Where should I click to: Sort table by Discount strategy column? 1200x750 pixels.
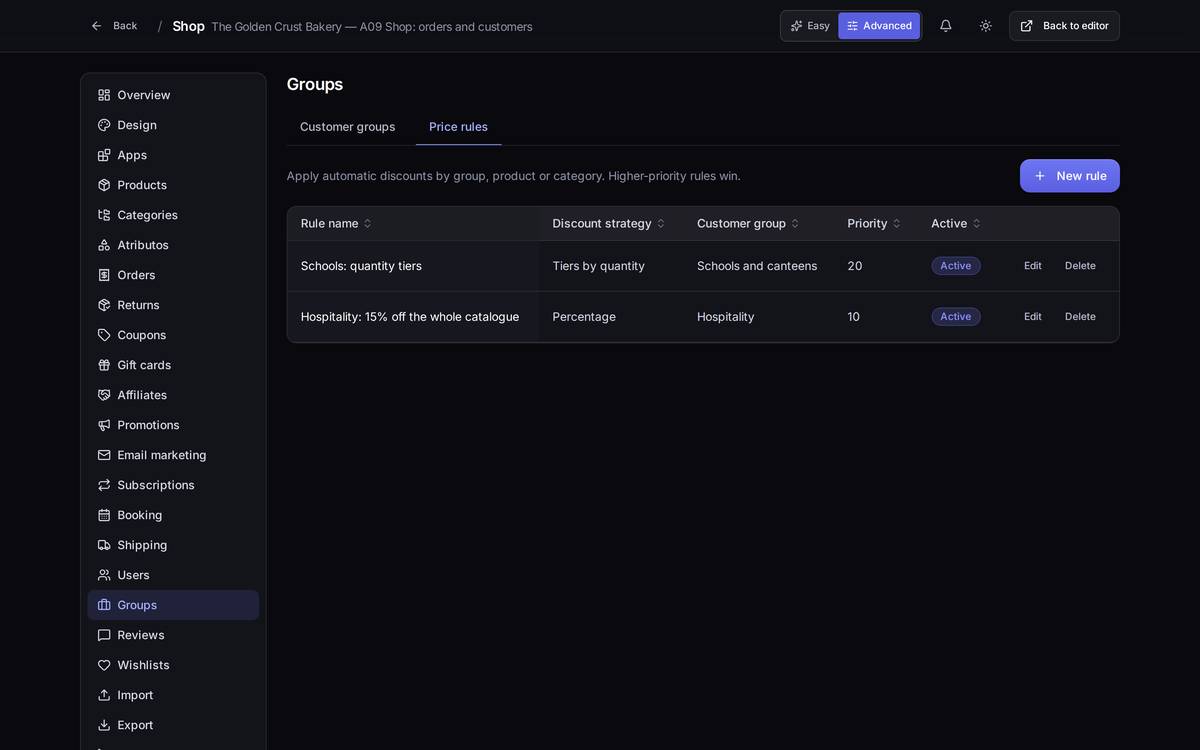[609, 224]
